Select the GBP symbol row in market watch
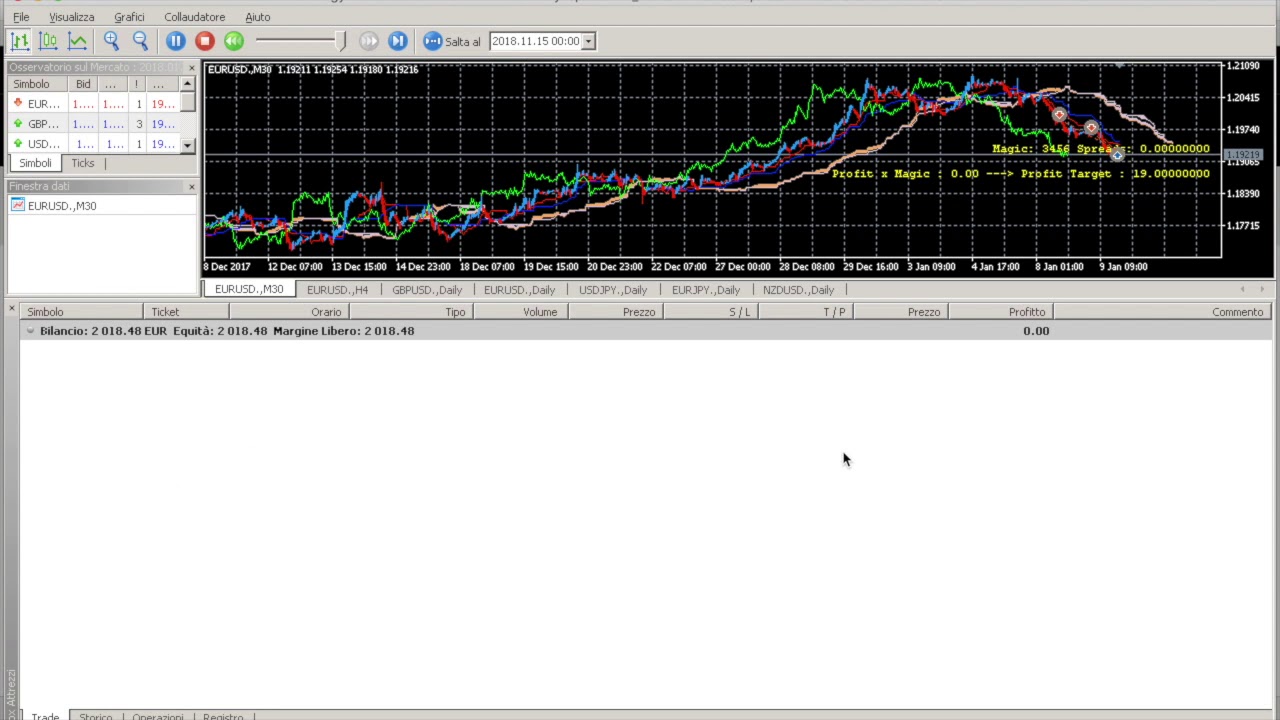Screen dimensions: 1280x720 pyautogui.click(x=93, y=124)
